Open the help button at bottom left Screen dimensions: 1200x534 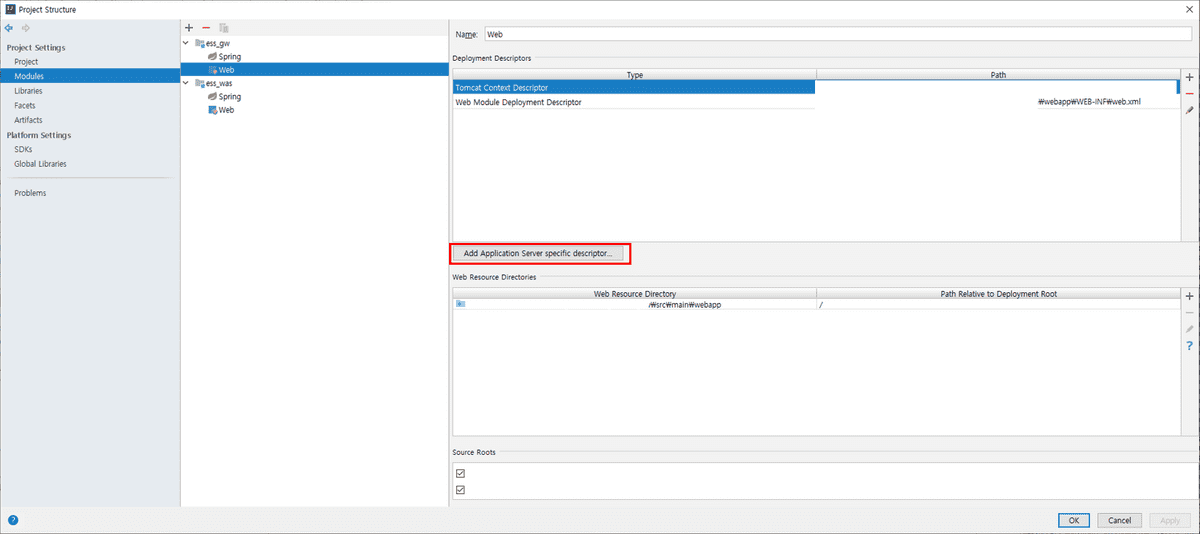coord(13,520)
